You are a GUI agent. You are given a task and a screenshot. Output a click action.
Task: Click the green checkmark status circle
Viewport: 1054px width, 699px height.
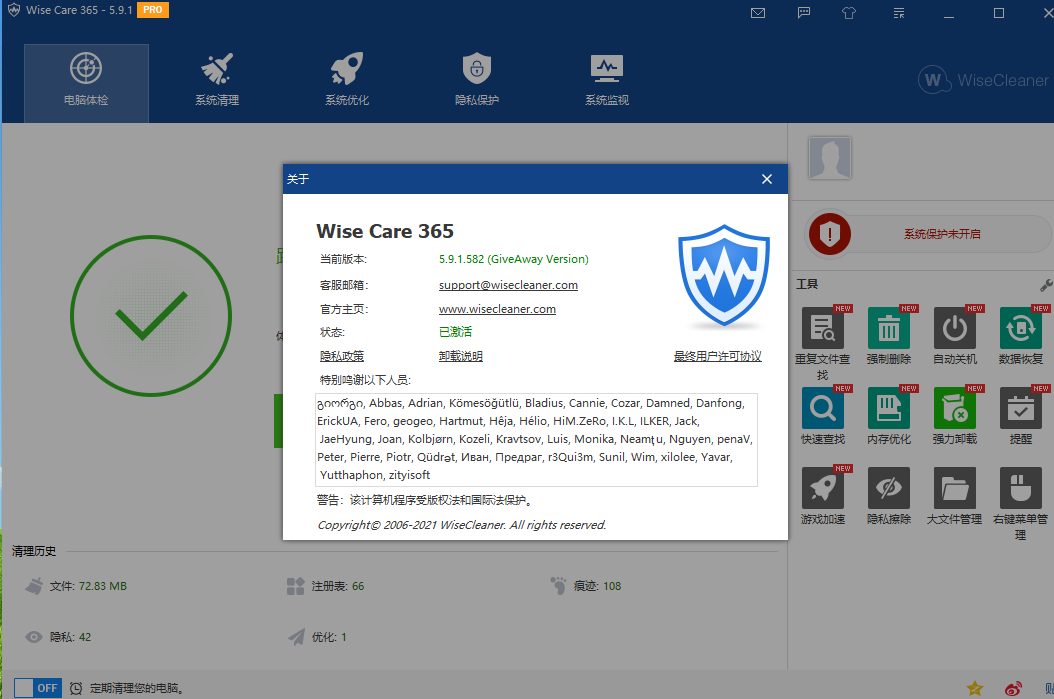click(151, 316)
